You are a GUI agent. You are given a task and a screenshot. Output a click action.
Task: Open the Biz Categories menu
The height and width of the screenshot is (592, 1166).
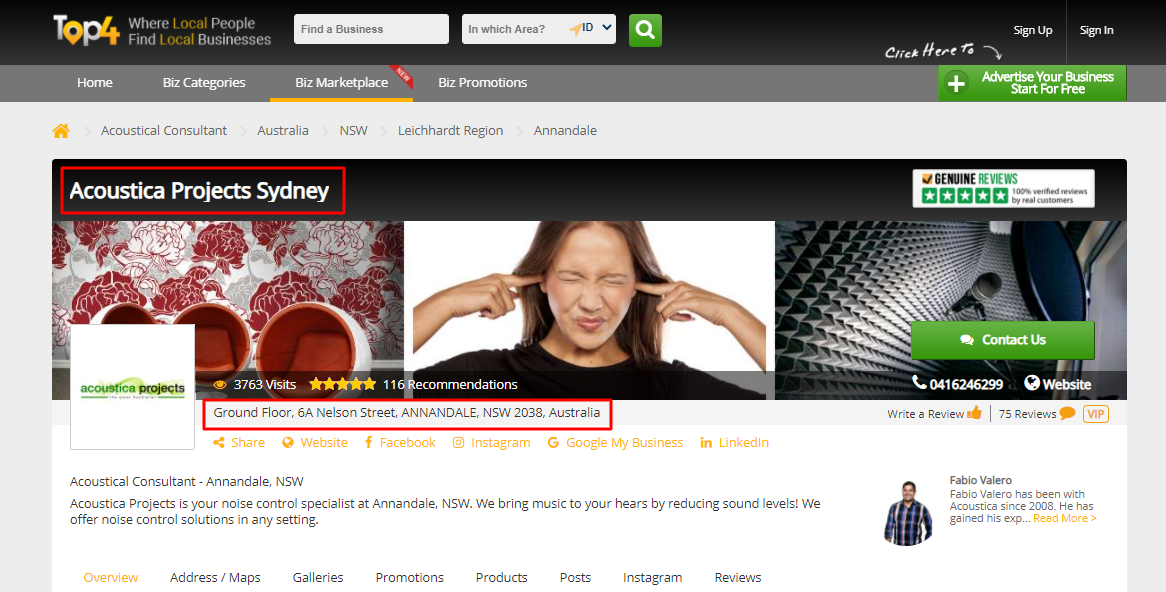coord(204,83)
